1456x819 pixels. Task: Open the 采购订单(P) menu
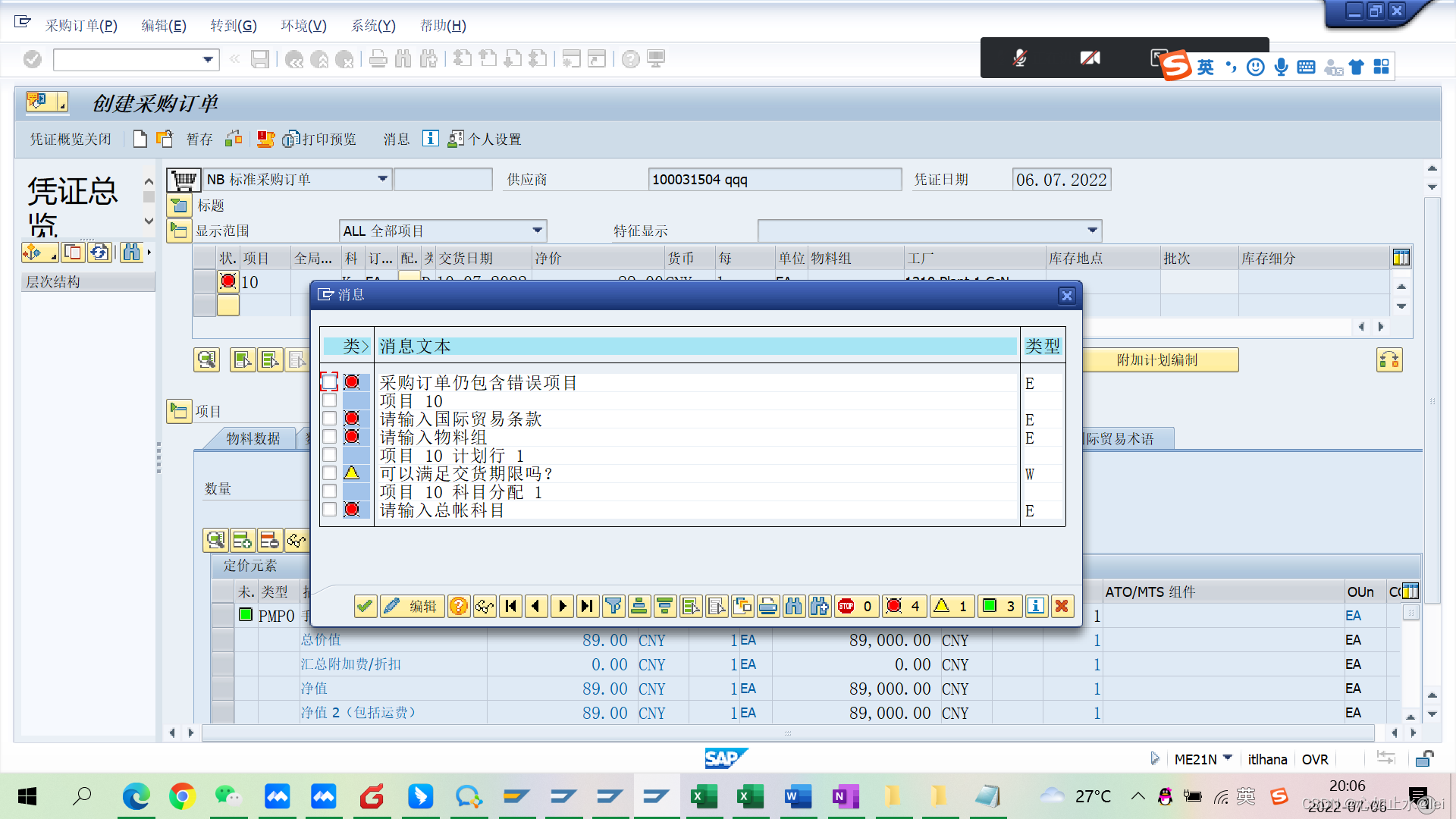pos(81,26)
